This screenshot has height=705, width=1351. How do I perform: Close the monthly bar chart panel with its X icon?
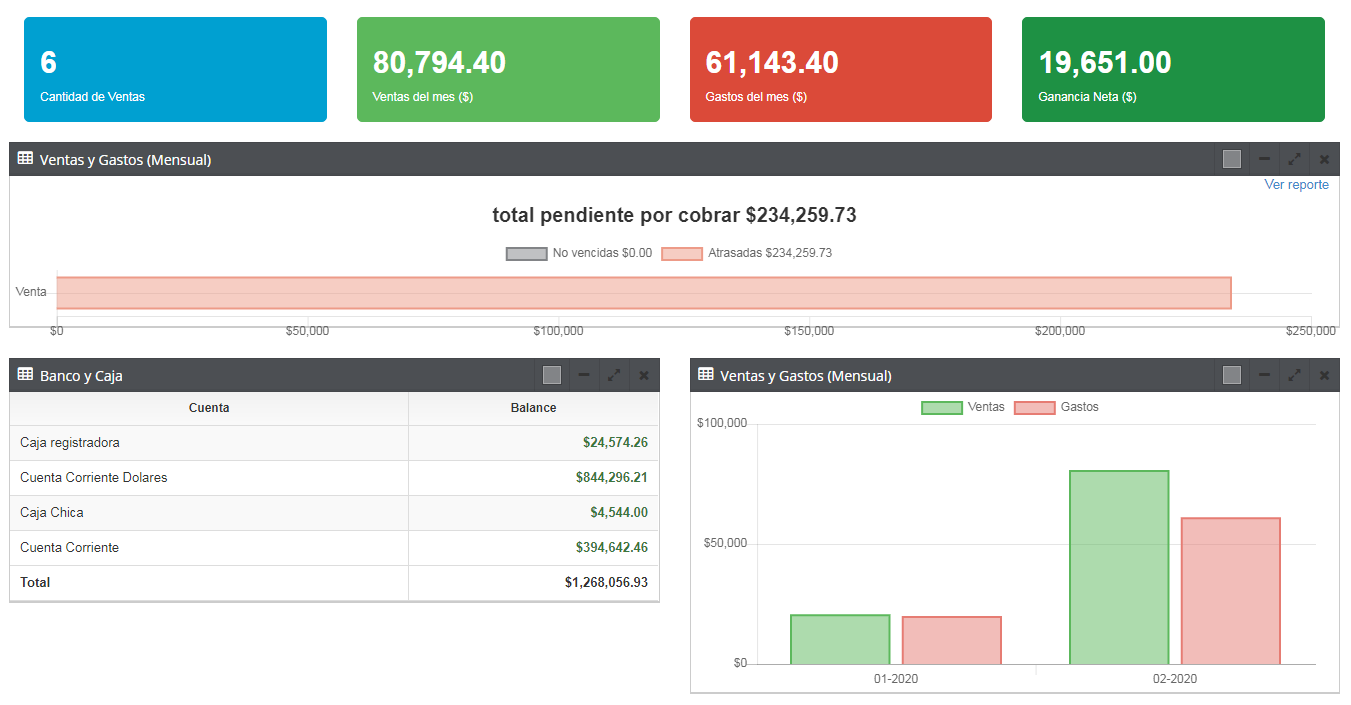pyautogui.click(x=1324, y=374)
